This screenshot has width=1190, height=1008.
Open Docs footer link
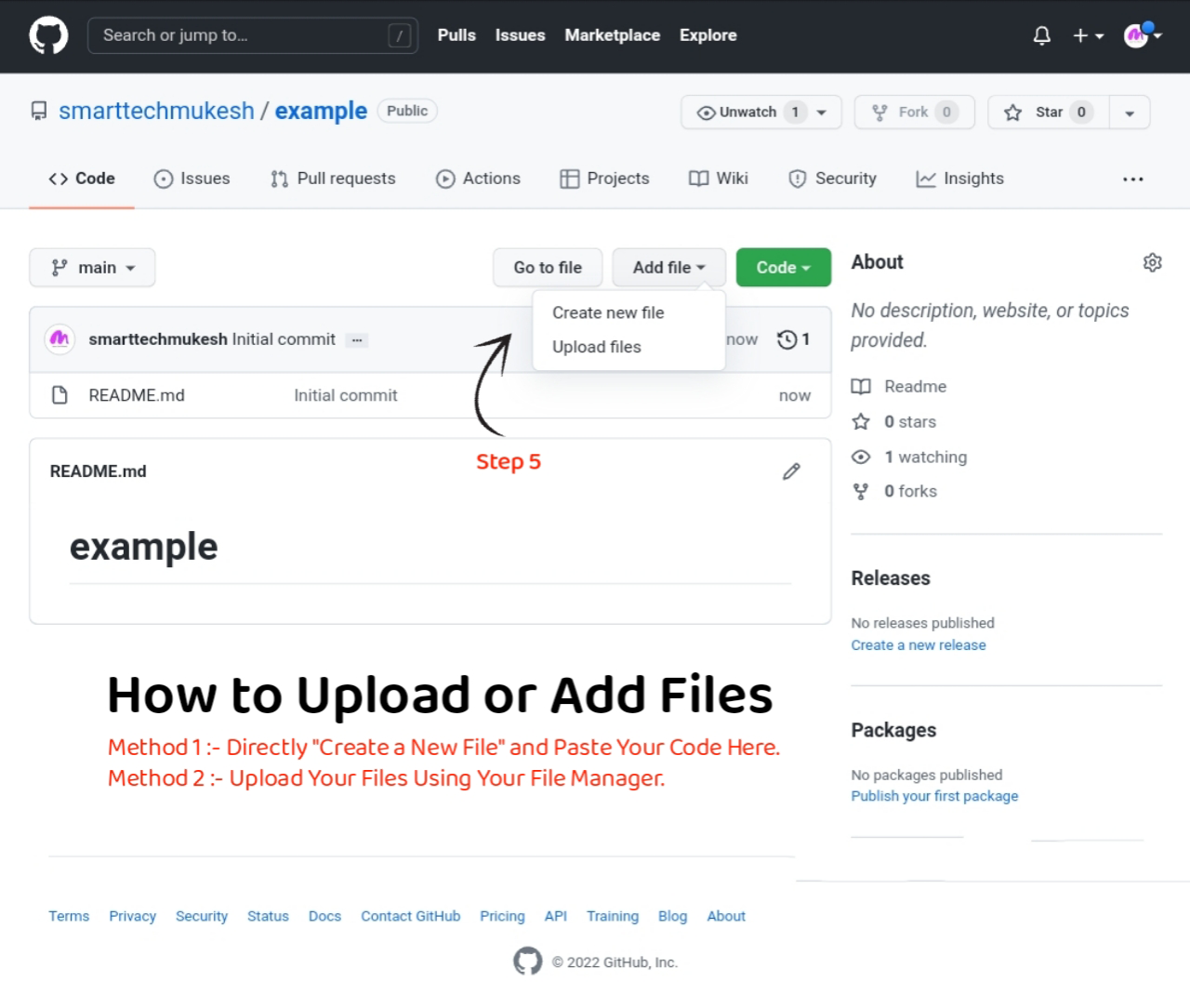click(324, 916)
